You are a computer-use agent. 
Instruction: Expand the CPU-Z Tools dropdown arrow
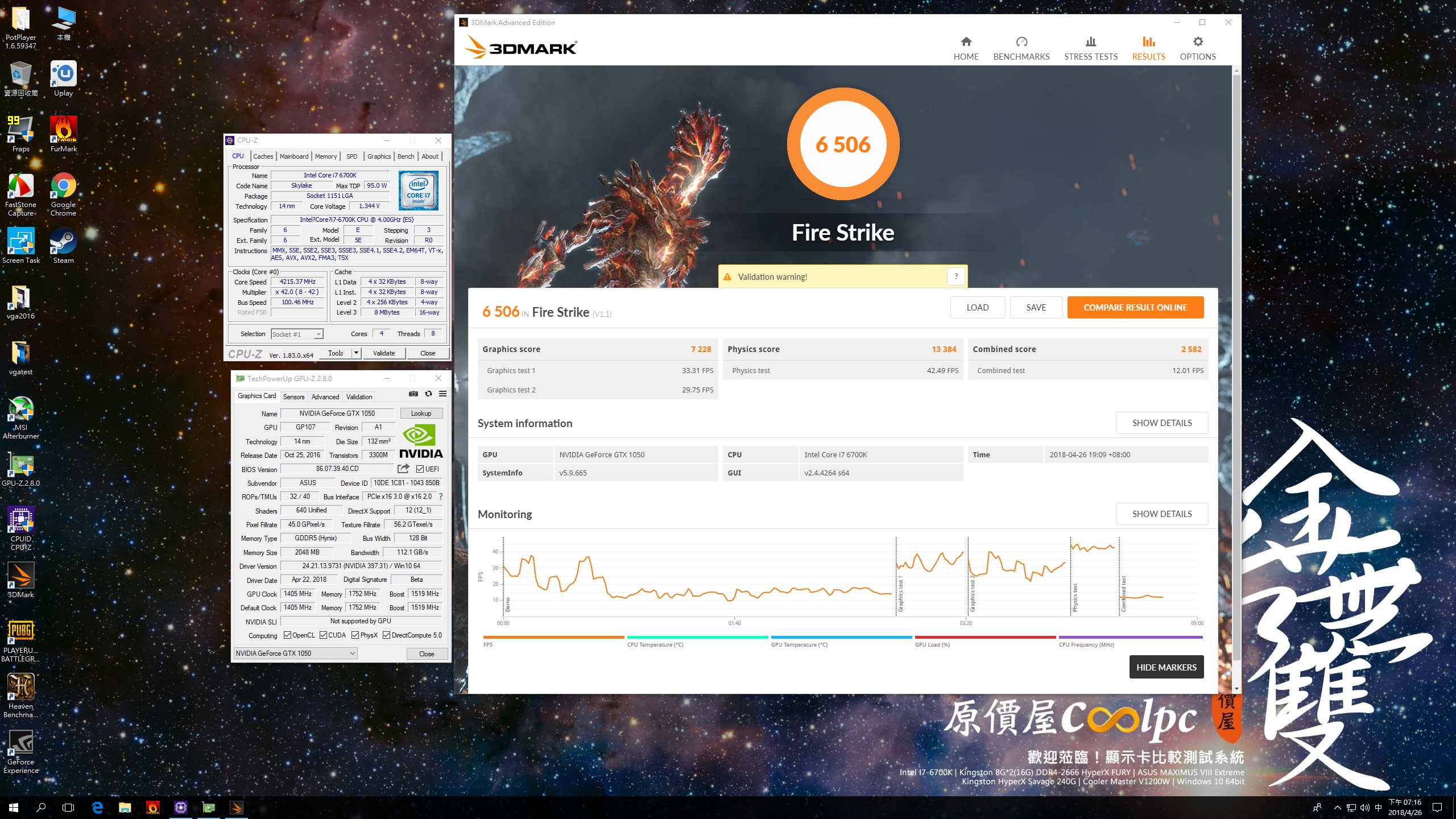pyautogui.click(x=356, y=353)
